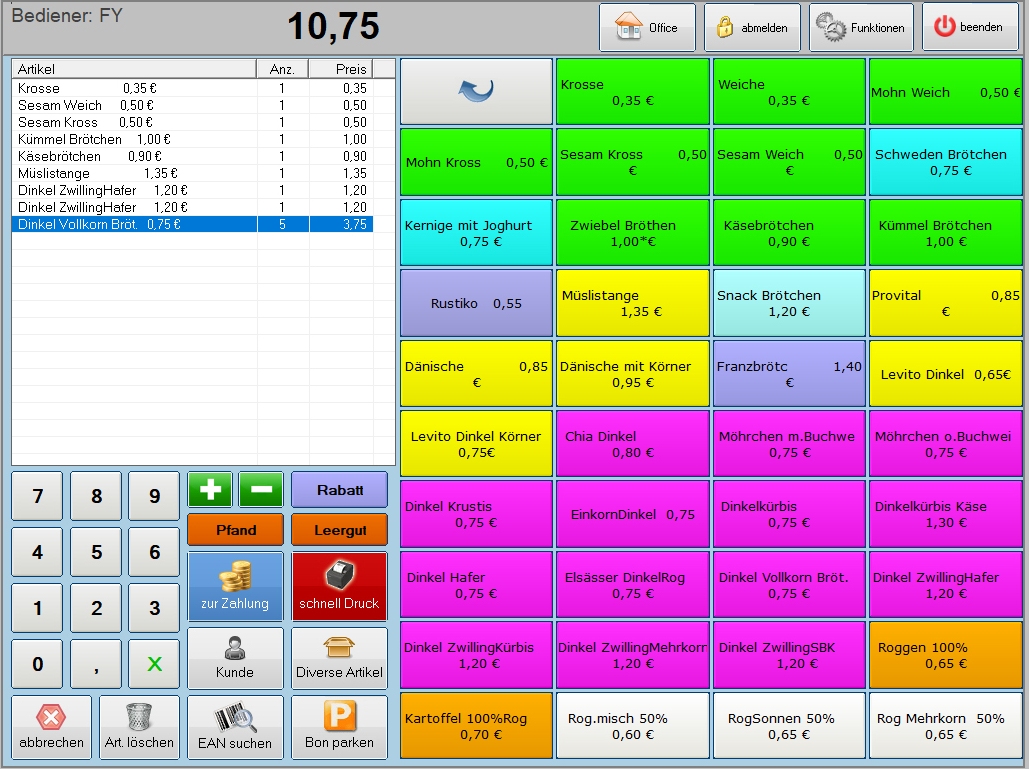
Task: Tap the numpad comma key
Action: (96, 664)
